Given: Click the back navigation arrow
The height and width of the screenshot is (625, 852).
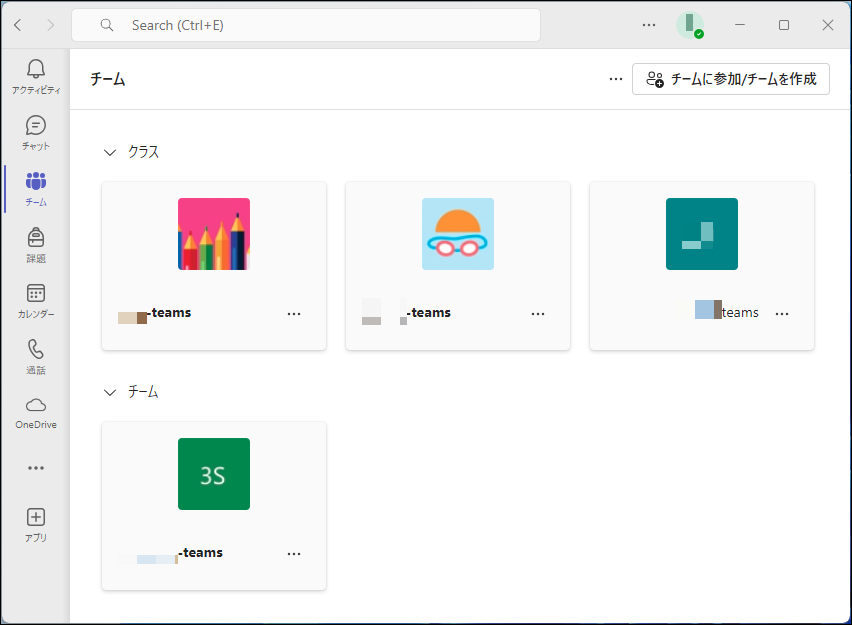Looking at the screenshot, I should coord(18,25).
